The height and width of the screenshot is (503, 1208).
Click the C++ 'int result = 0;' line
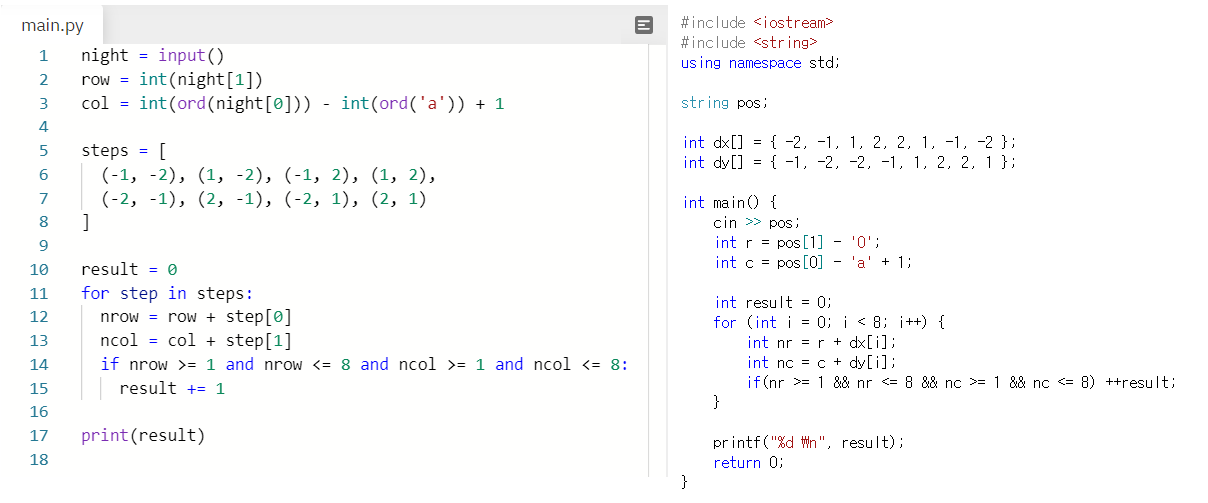(773, 302)
